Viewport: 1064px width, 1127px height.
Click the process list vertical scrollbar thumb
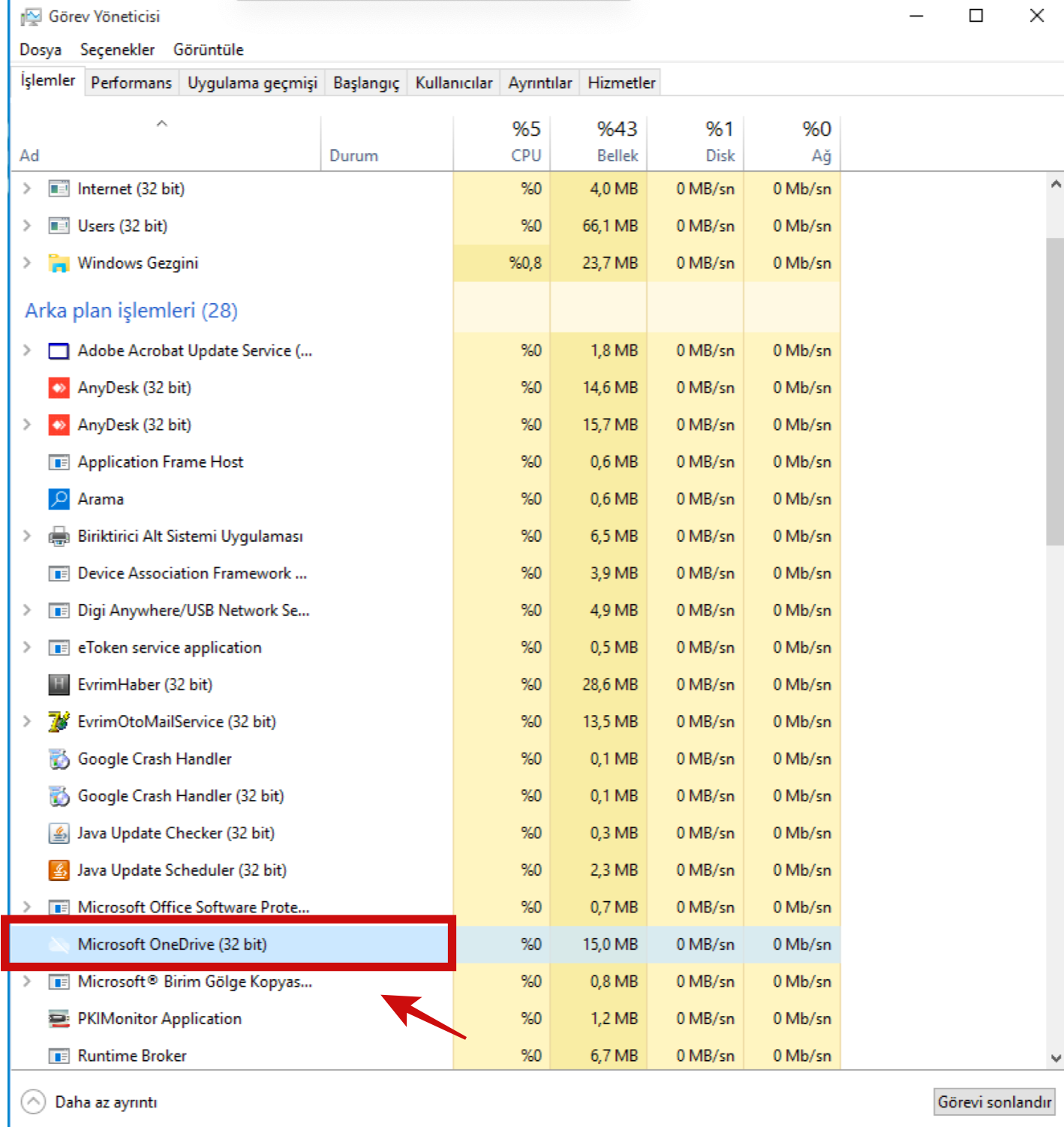[x=1055, y=392]
